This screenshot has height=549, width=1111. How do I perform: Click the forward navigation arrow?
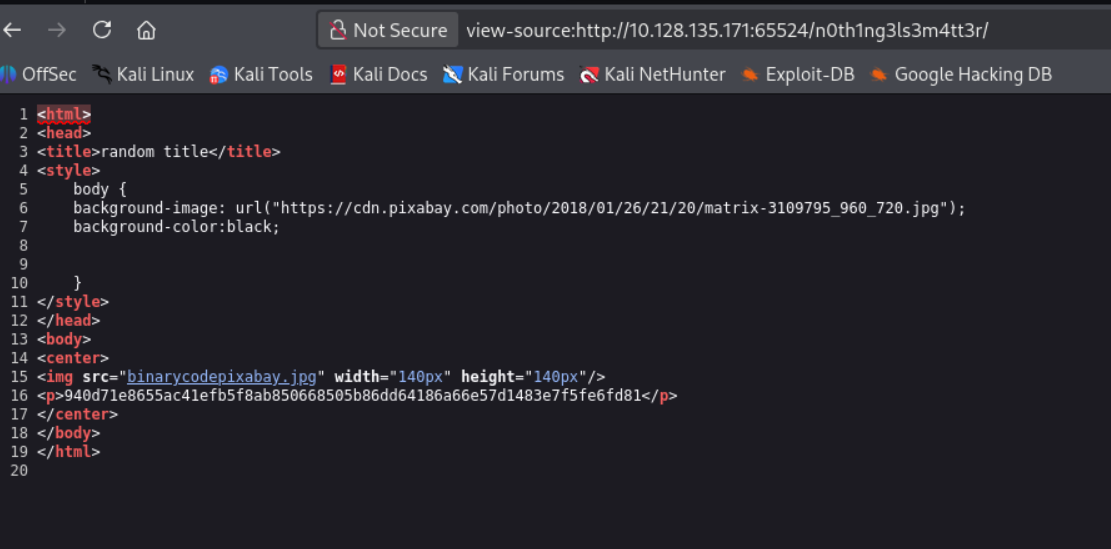coord(57,30)
